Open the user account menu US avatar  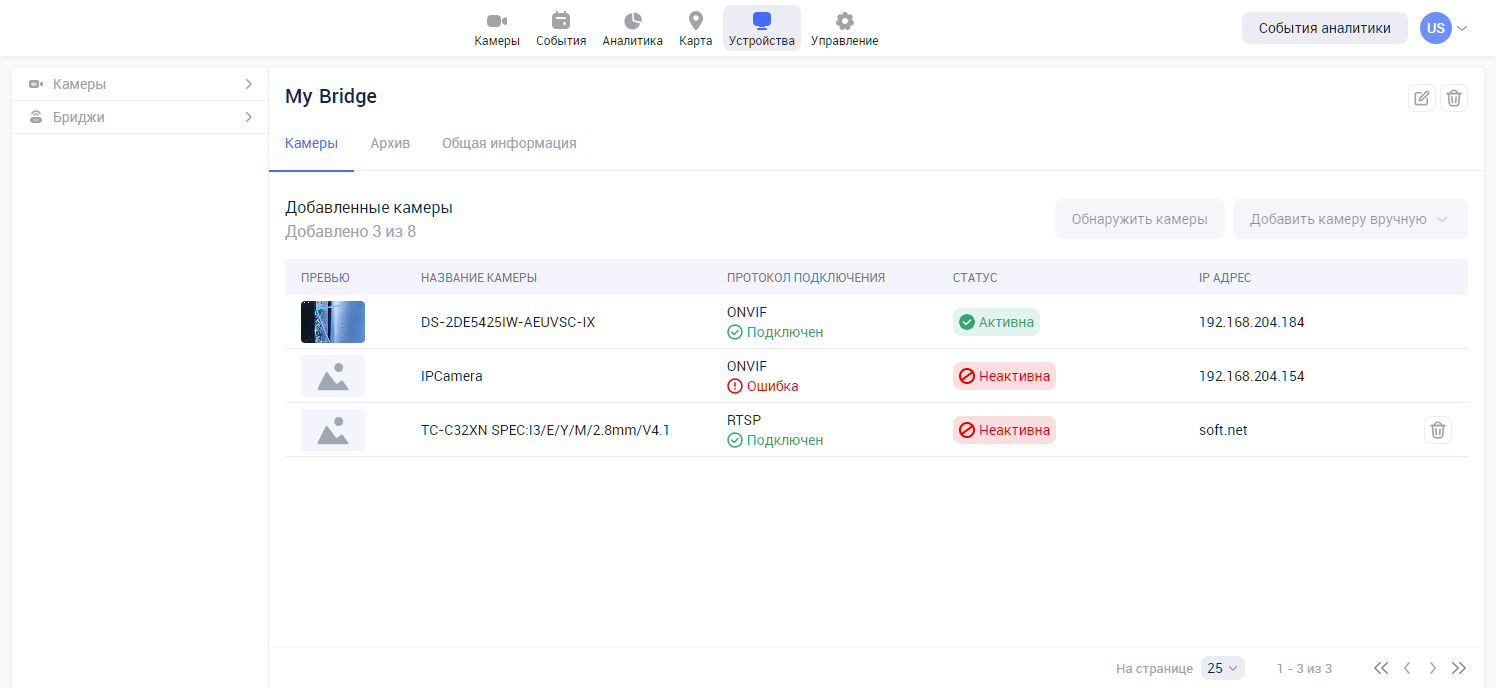1436,28
